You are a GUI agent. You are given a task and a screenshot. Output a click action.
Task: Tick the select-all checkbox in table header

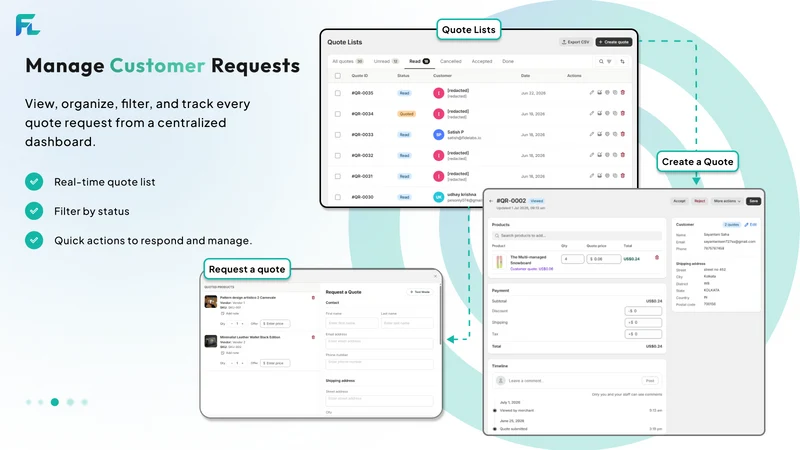coord(338,76)
